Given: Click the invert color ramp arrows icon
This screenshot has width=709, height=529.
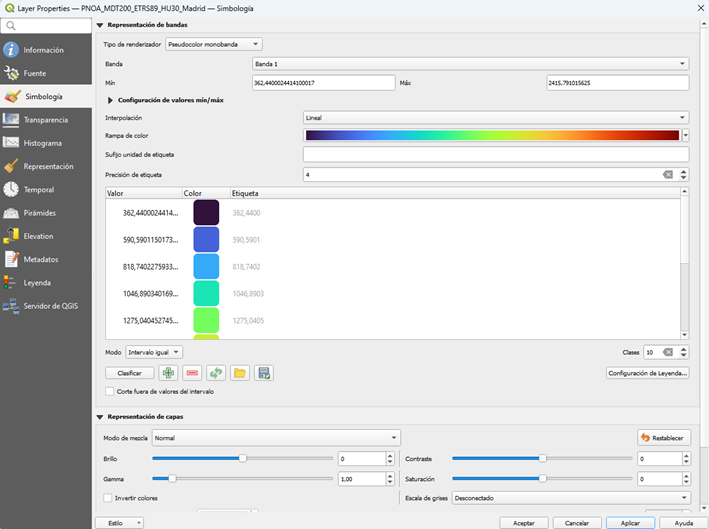Looking at the screenshot, I should (x=216, y=373).
